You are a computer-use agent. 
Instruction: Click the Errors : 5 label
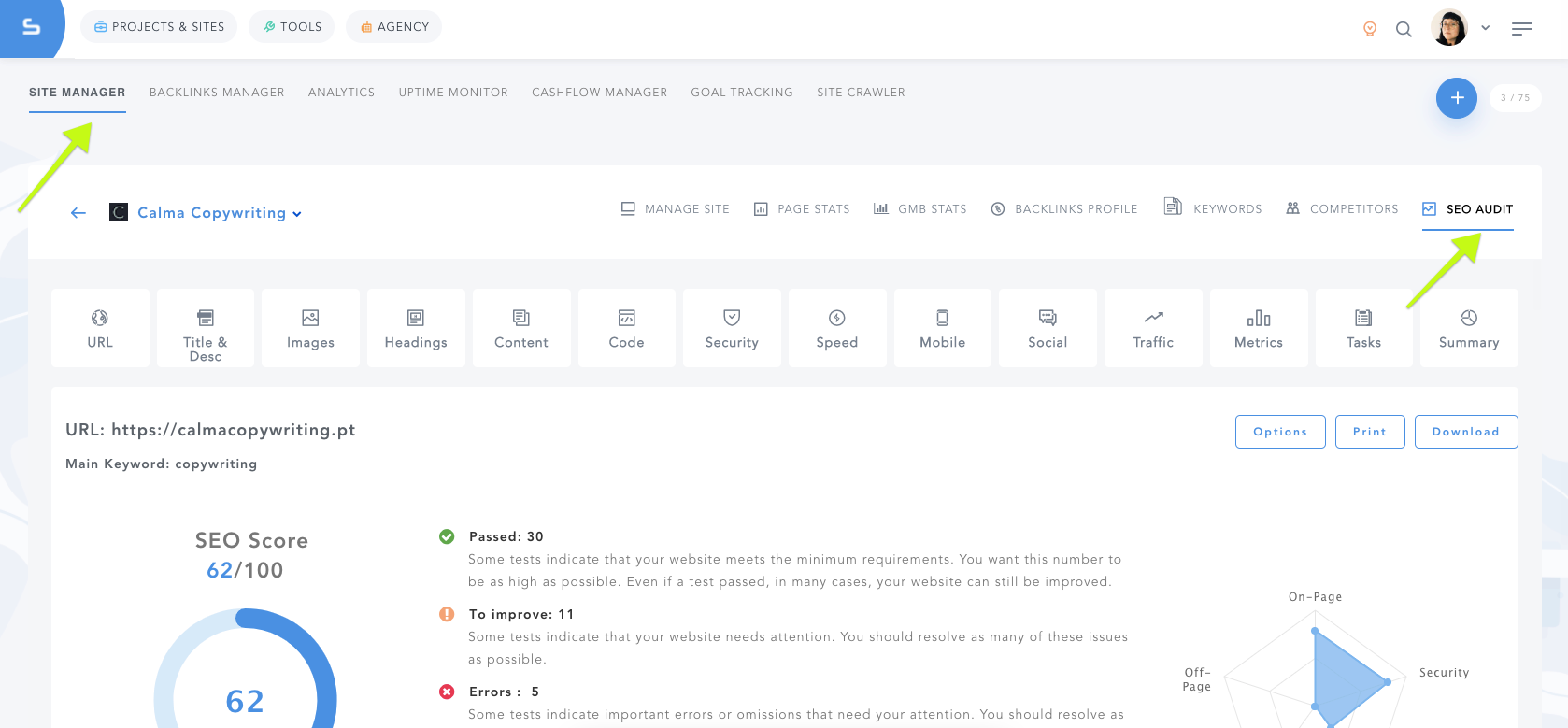(504, 692)
